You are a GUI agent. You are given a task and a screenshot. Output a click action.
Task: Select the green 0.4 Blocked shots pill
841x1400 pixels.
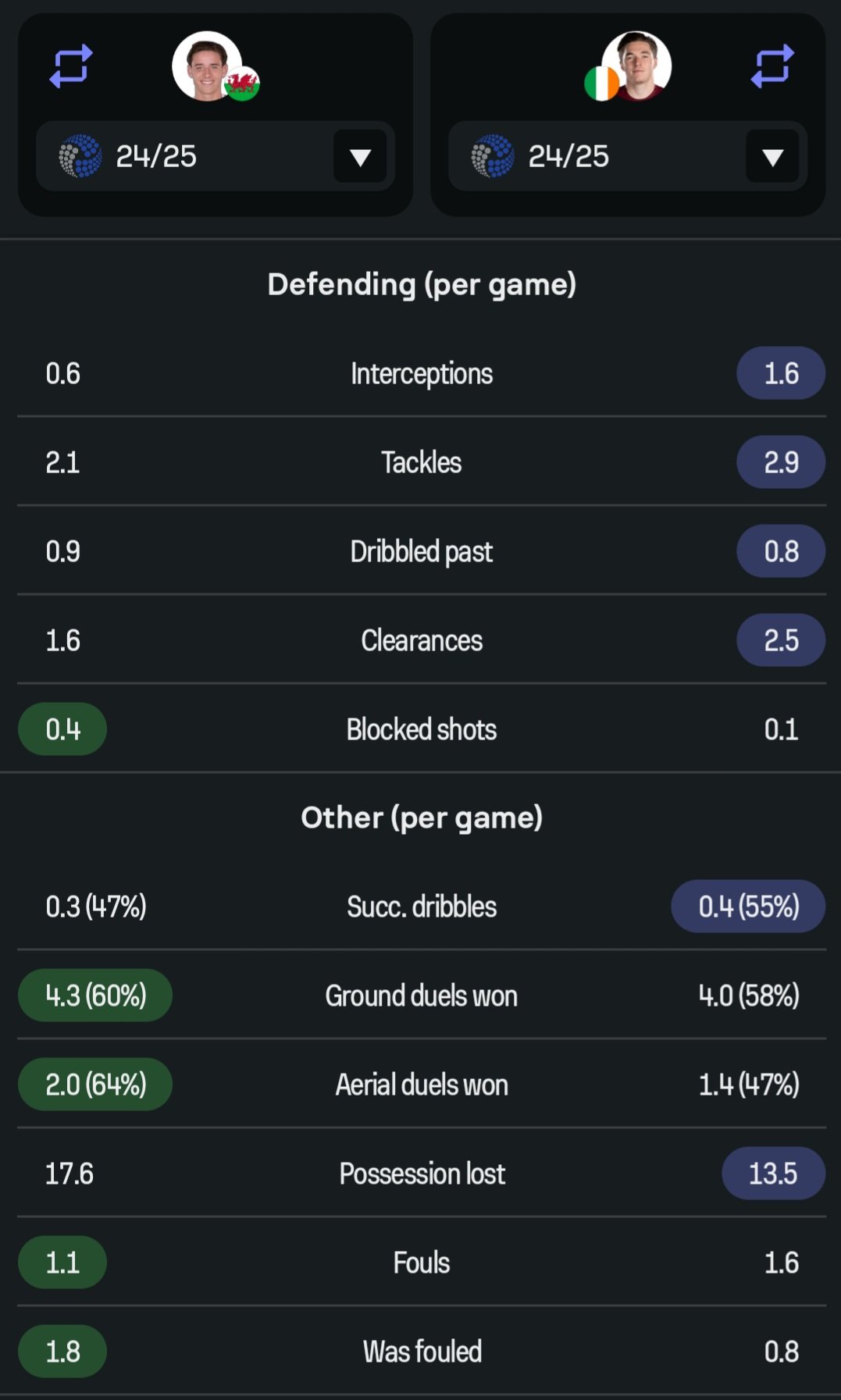point(62,729)
